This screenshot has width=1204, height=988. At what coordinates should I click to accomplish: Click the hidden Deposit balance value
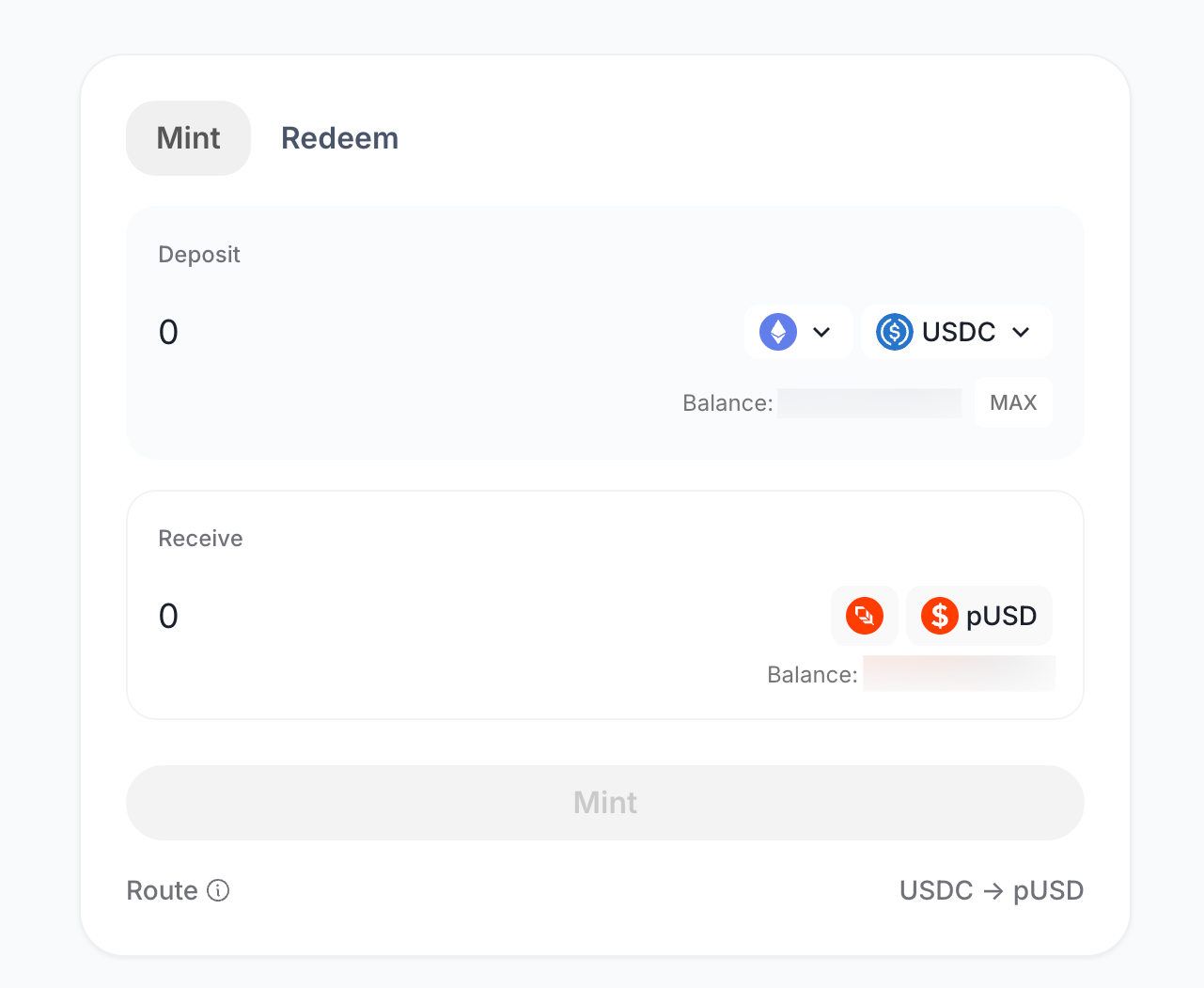click(869, 403)
